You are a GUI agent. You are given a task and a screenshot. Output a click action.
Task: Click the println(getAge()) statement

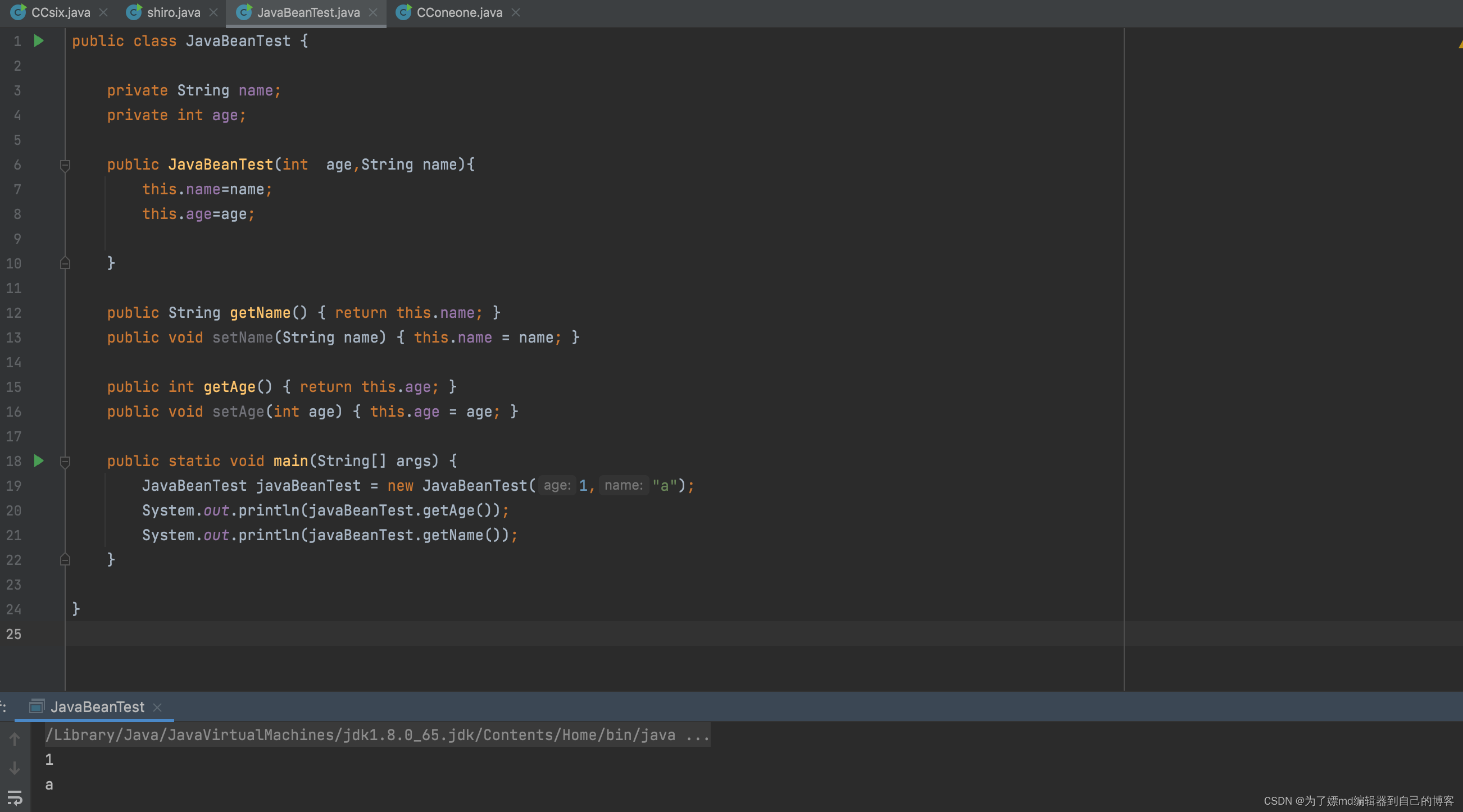325,510
